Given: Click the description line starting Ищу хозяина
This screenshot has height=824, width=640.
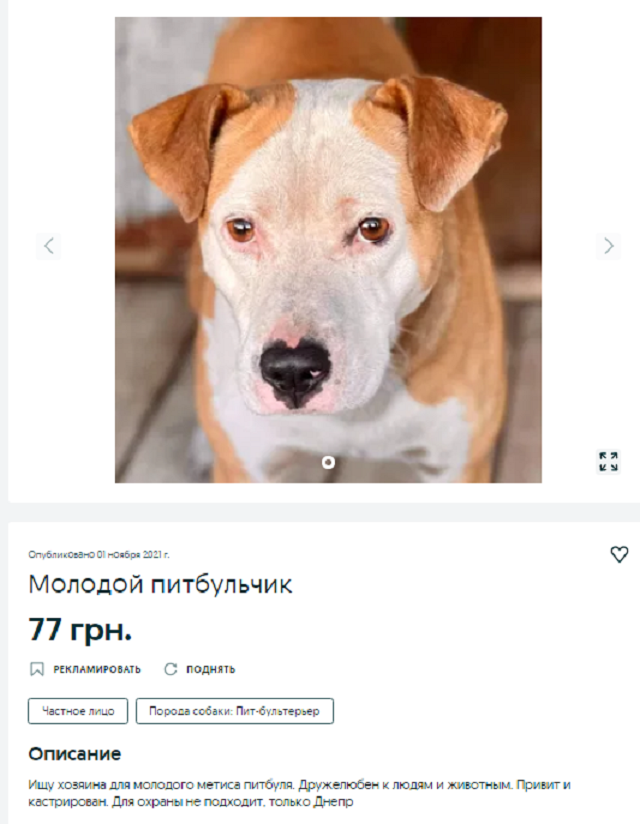Looking at the screenshot, I should (x=300, y=785).
